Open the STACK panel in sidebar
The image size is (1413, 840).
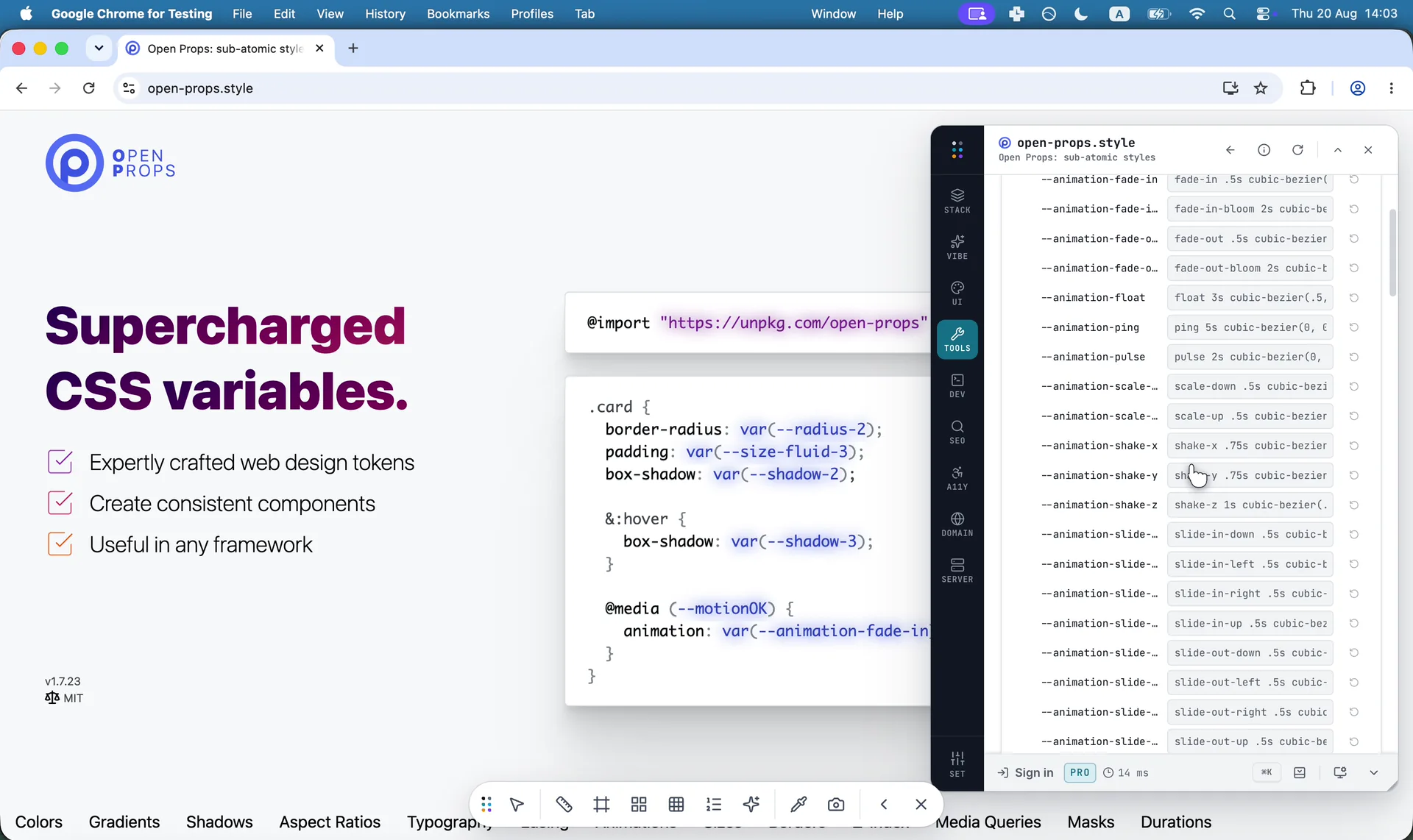click(x=957, y=201)
